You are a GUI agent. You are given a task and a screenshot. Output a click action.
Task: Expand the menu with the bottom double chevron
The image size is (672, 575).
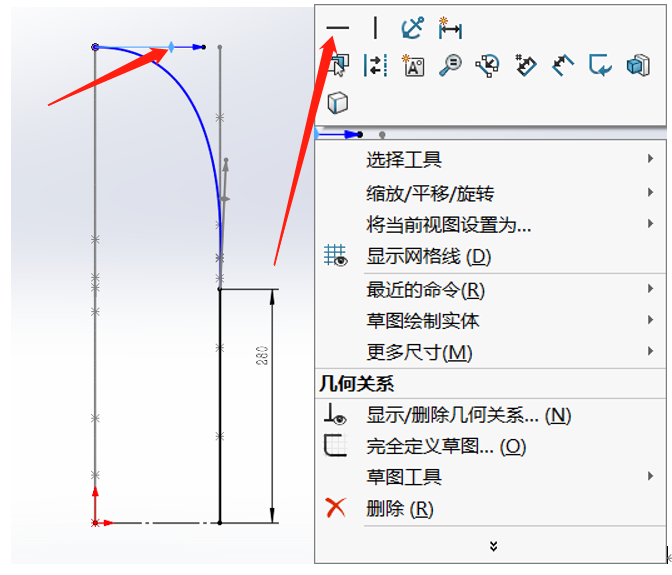point(493,546)
